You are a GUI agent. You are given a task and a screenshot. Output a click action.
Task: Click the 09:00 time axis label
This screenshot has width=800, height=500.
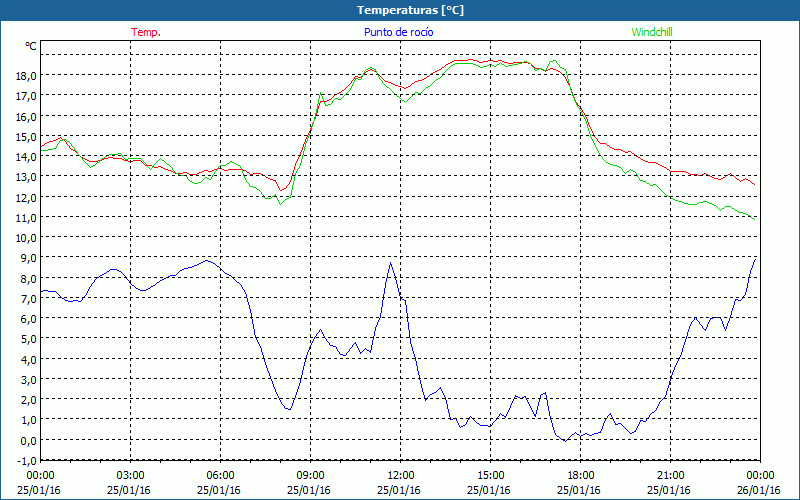pyautogui.click(x=310, y=476)
